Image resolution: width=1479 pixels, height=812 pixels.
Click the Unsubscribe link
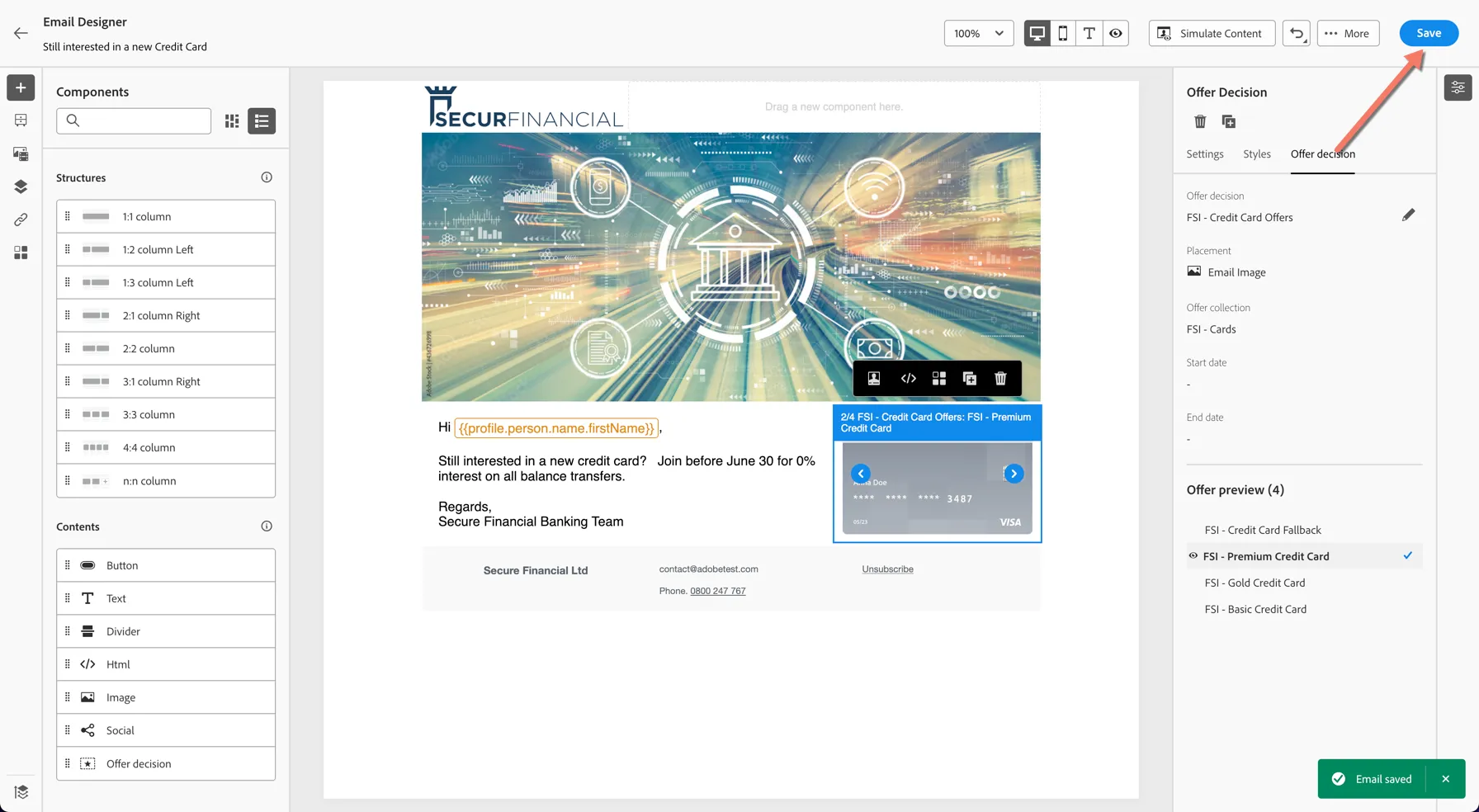(x=887, y=569)
